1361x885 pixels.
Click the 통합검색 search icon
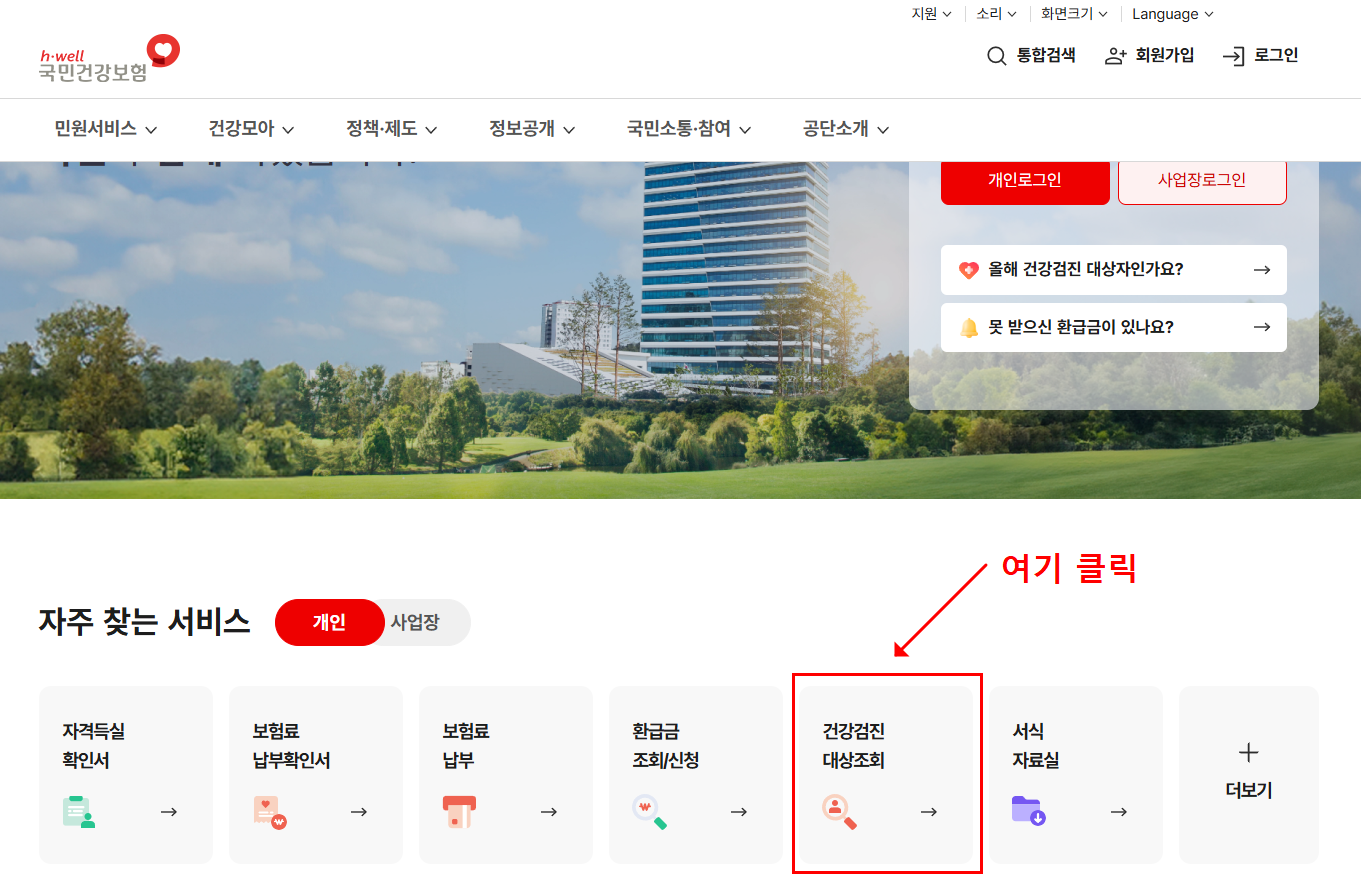pyautogui.click(x=996, y=56)
